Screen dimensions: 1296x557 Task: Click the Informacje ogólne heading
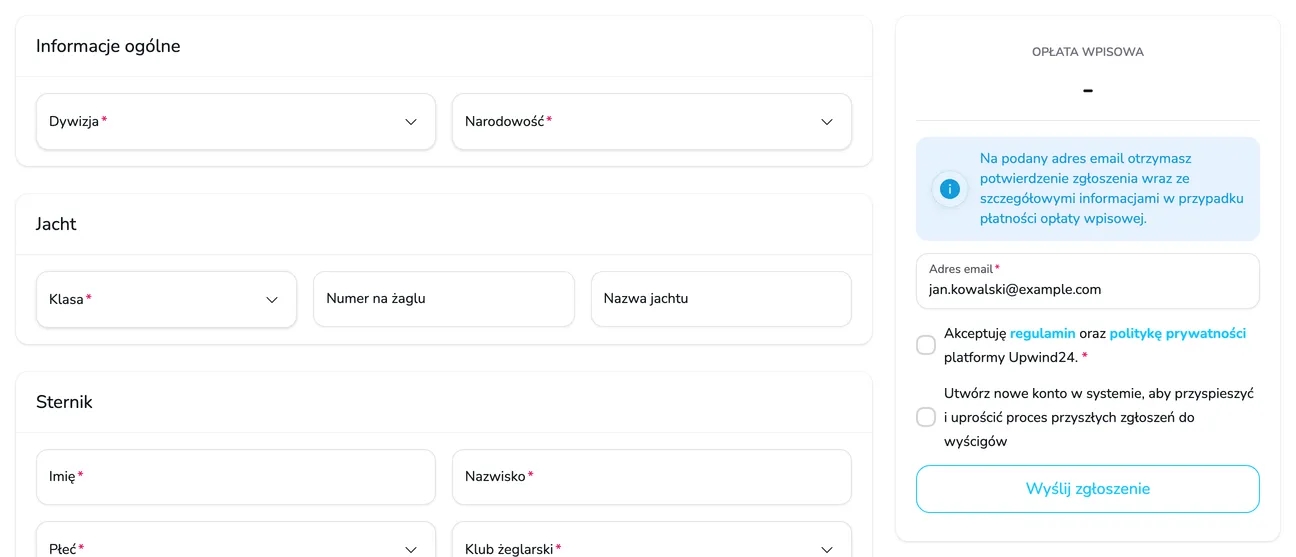[108, 46]
